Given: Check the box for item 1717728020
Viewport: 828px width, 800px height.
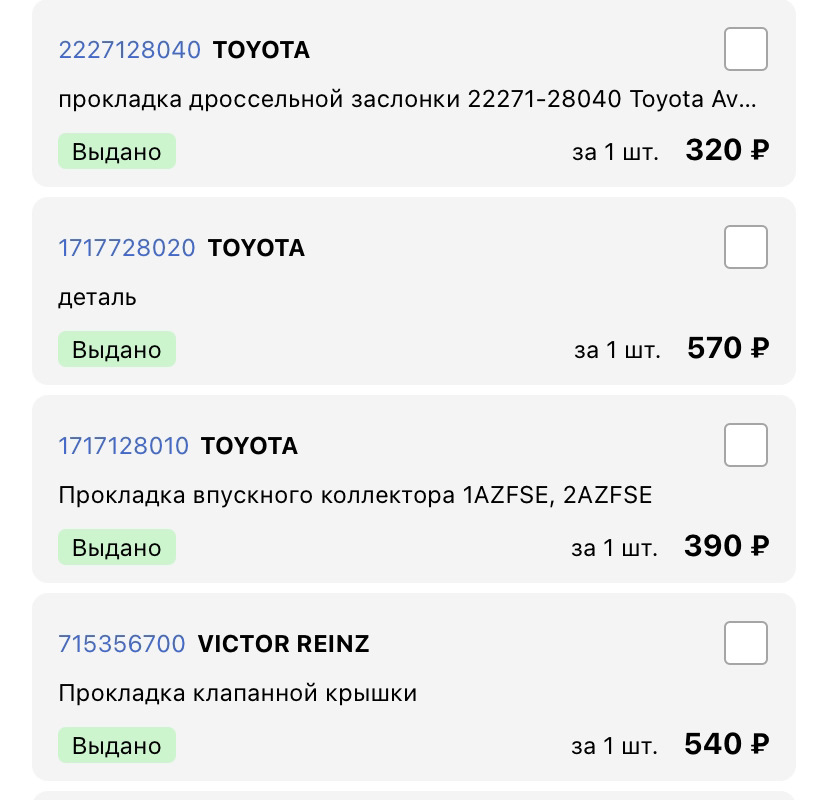Looking at the screenshot, I should coord(745,247).
